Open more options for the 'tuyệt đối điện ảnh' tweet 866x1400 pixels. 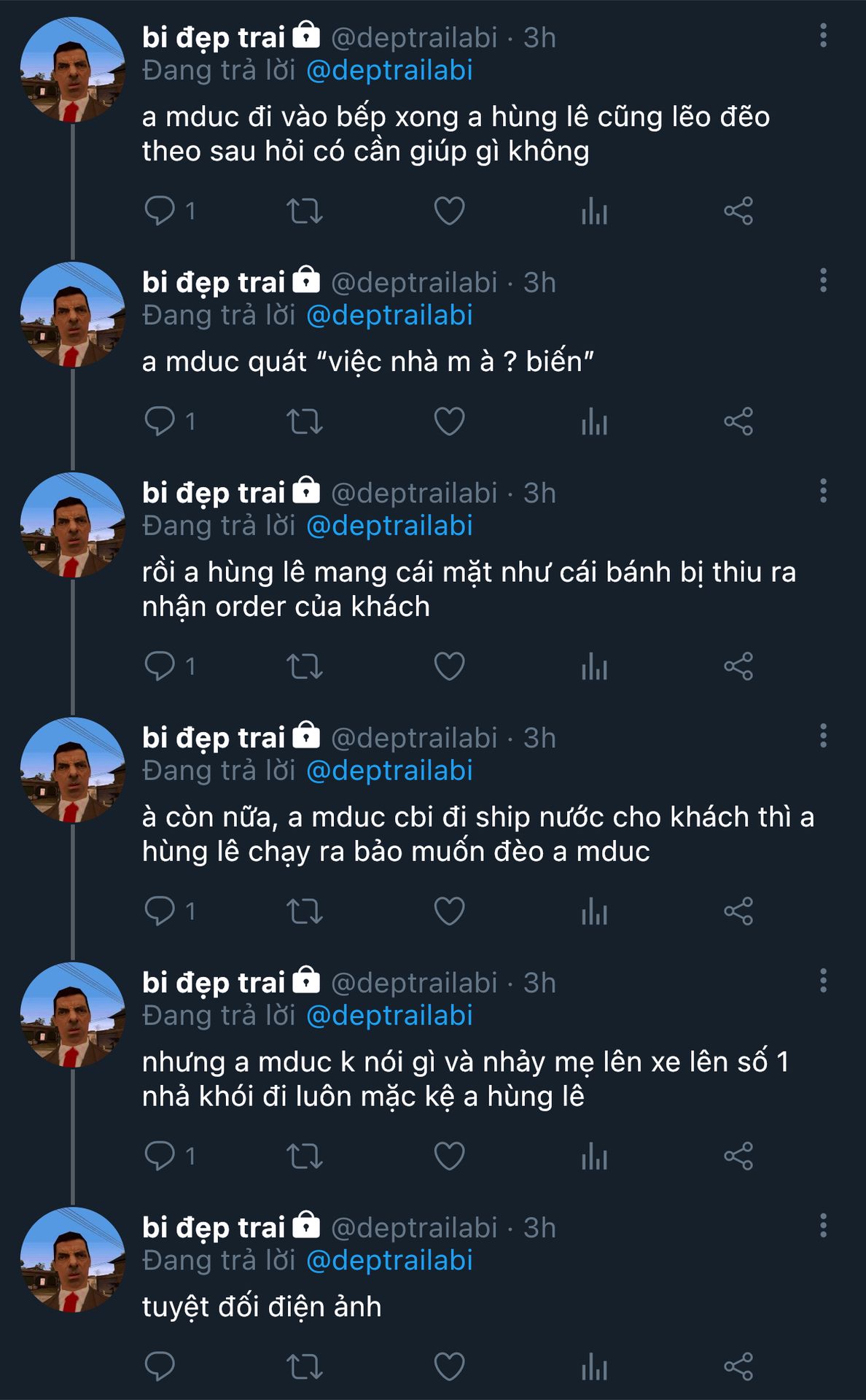pos(823,1226)
